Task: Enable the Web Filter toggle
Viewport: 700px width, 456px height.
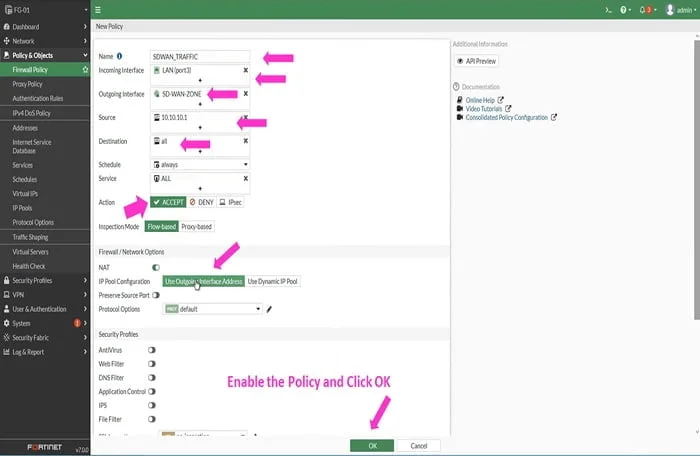Action: (152, 364)
